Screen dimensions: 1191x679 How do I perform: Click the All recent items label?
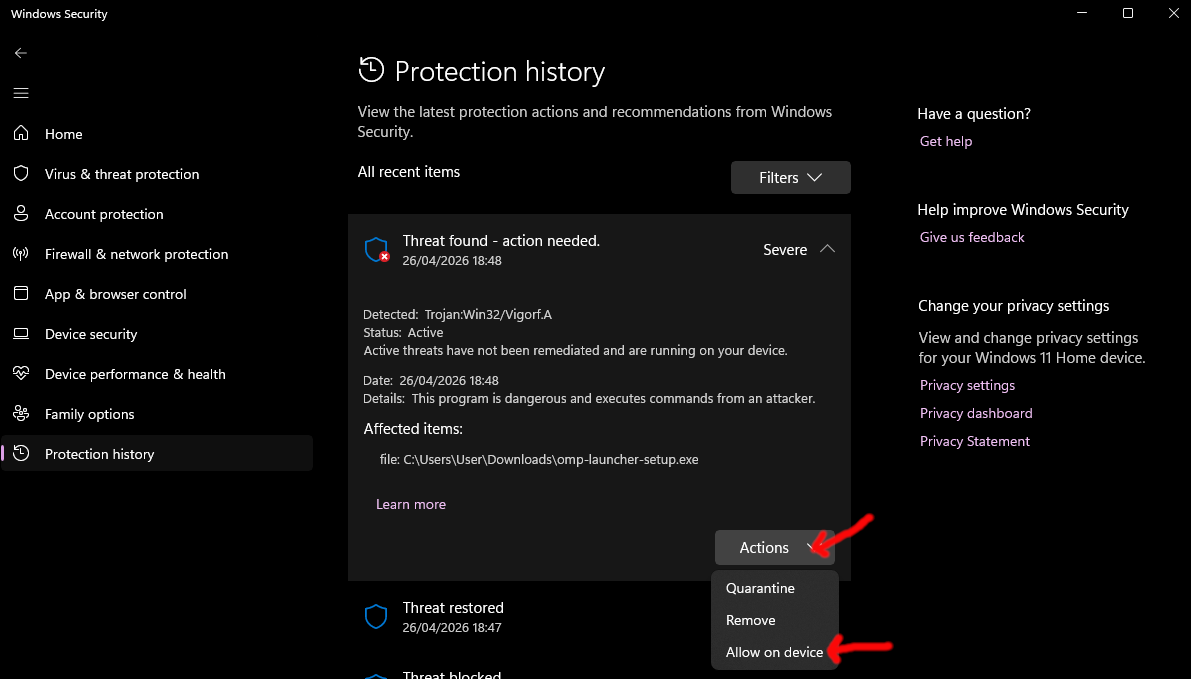point(409,172)
